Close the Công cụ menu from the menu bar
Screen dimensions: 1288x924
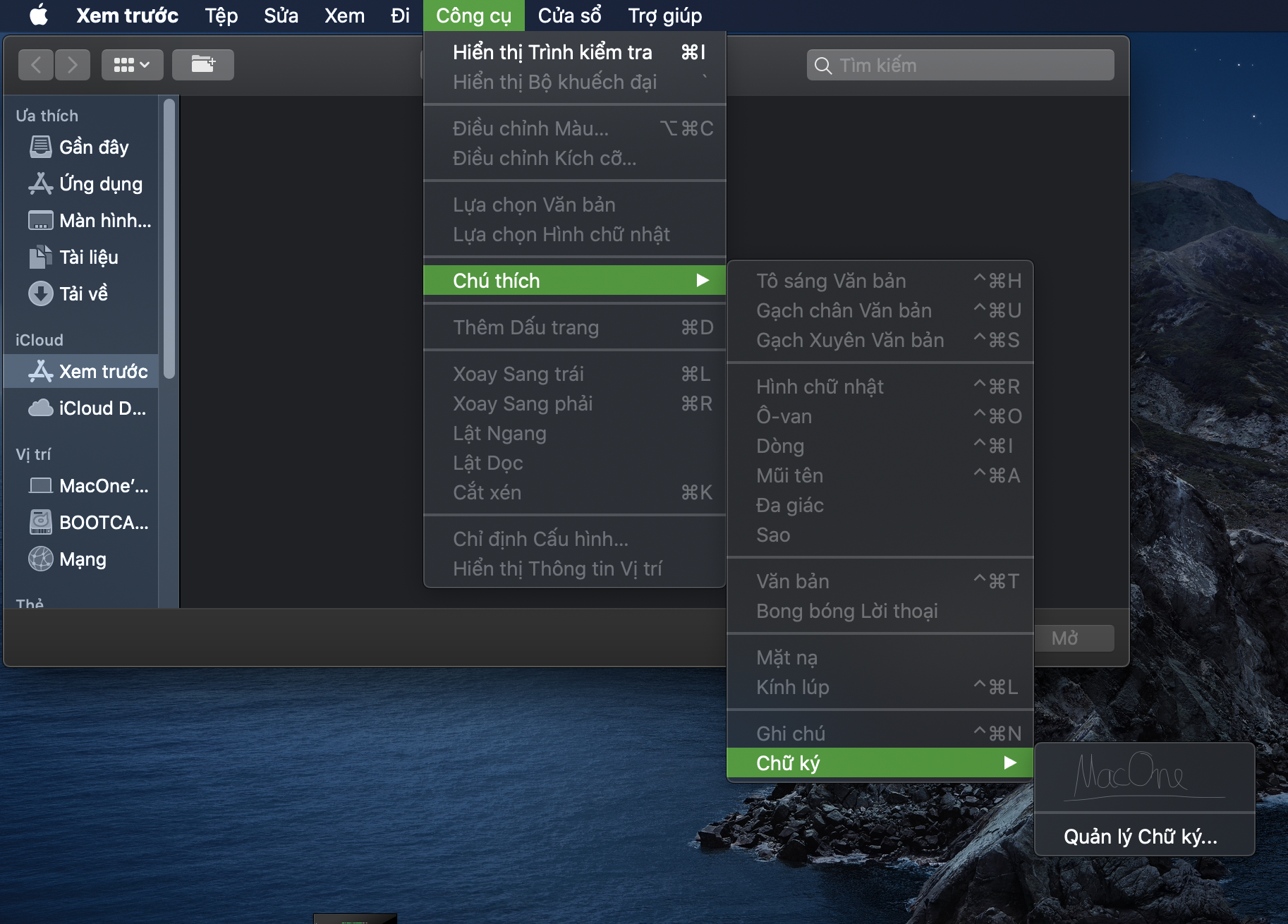point(474,16)
